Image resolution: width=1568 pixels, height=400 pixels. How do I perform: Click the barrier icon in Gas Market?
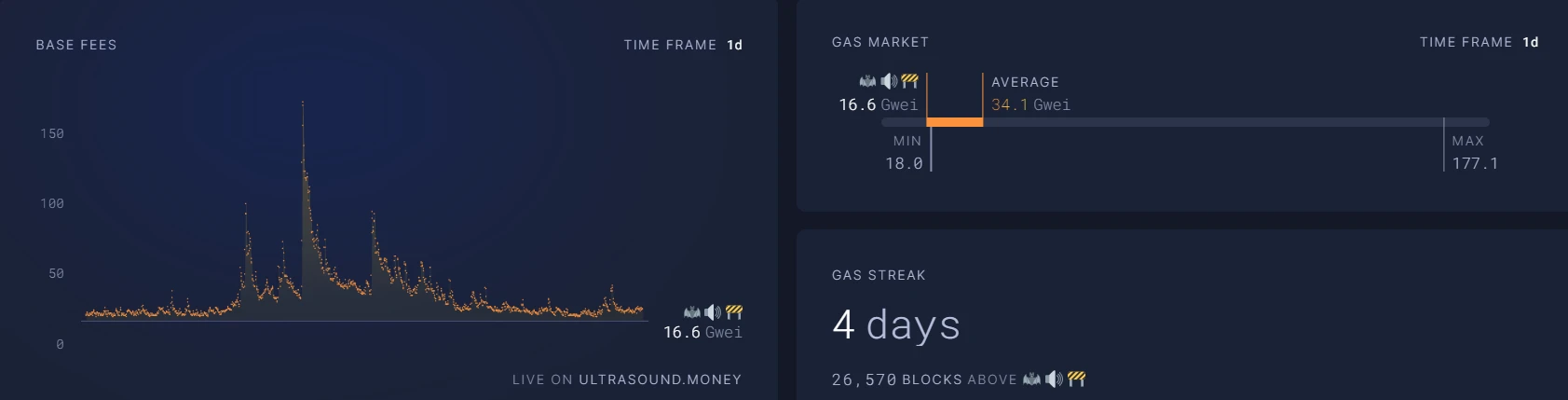click(x=910, y=81)
